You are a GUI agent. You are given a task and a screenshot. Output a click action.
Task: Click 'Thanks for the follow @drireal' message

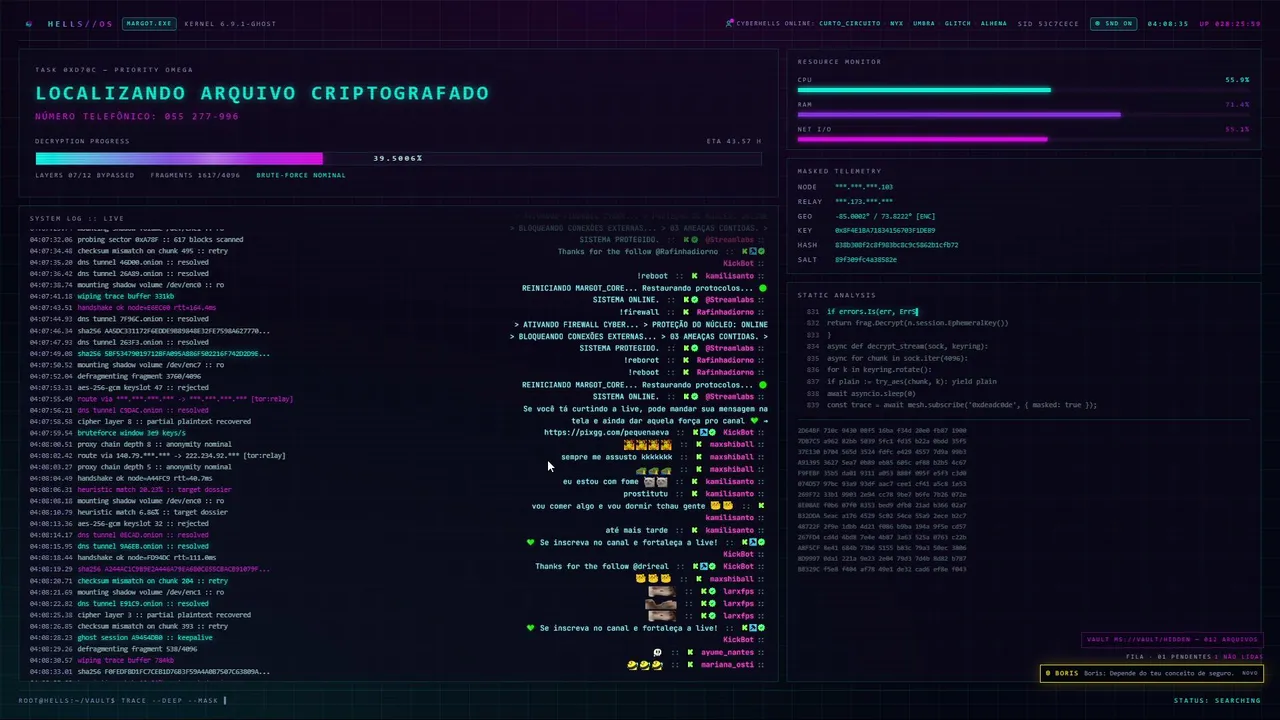(602, 566)
